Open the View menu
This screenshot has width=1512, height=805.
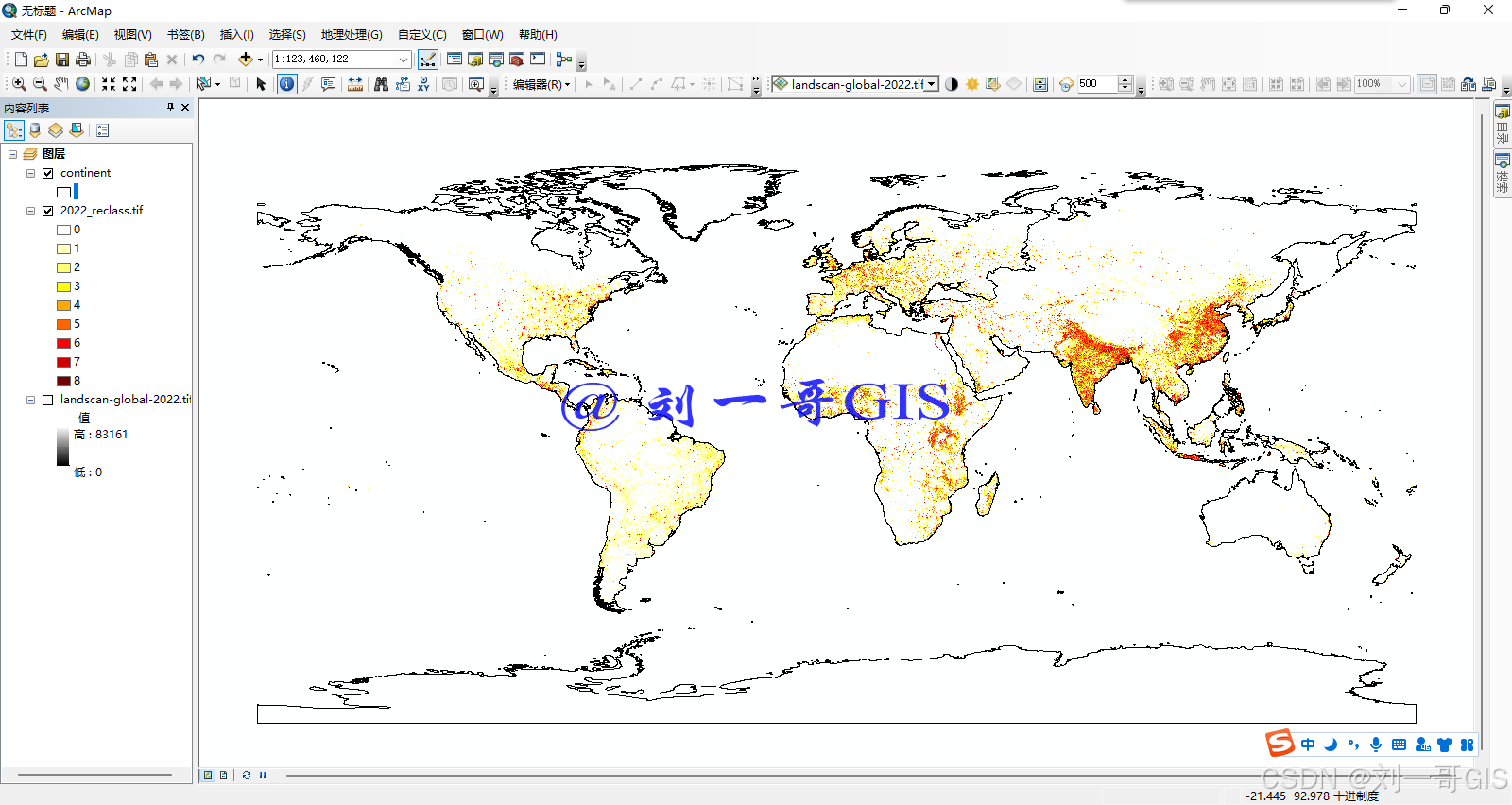click(x=133, y=35)
